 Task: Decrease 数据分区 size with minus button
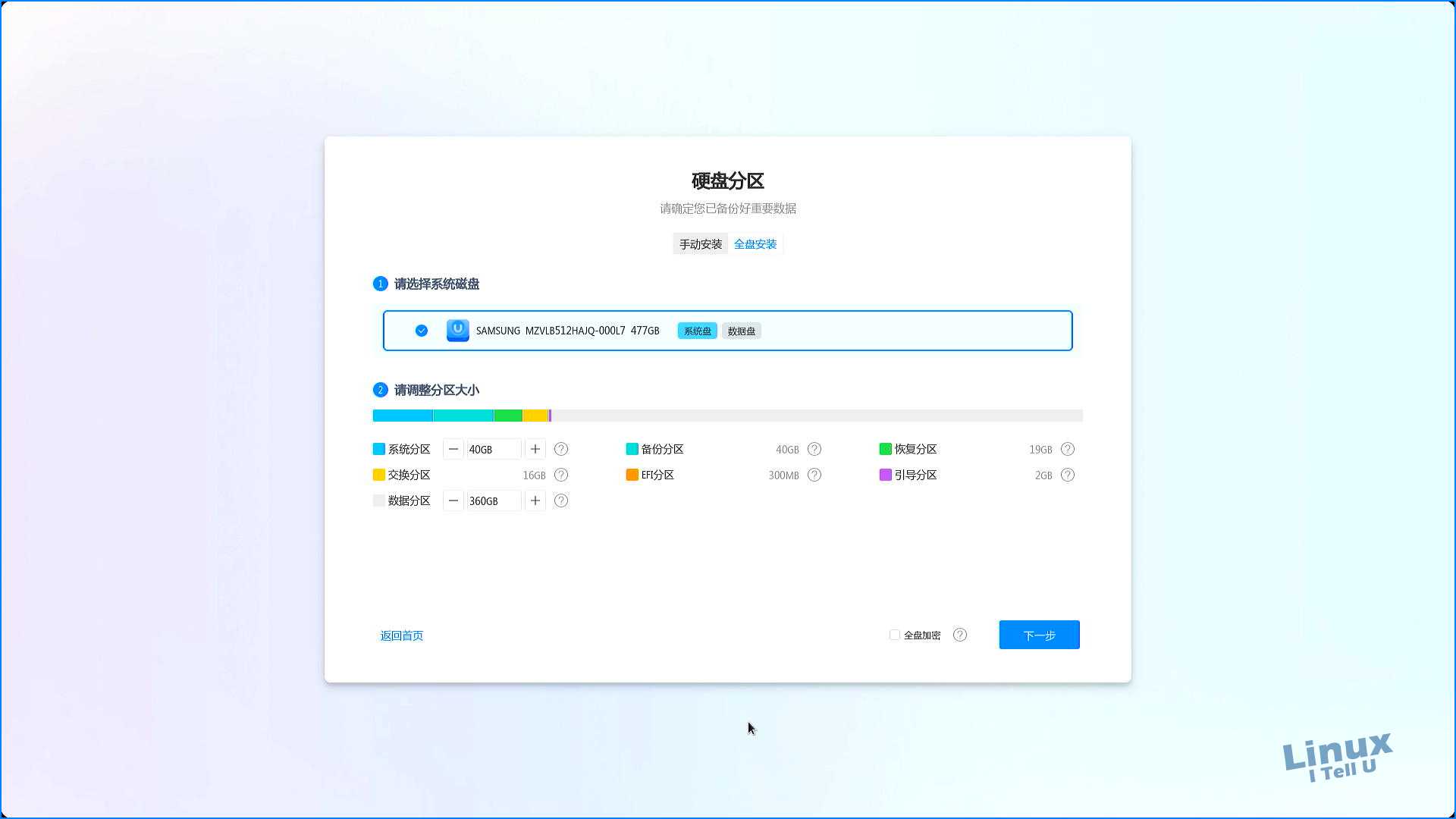coord(453,500)
